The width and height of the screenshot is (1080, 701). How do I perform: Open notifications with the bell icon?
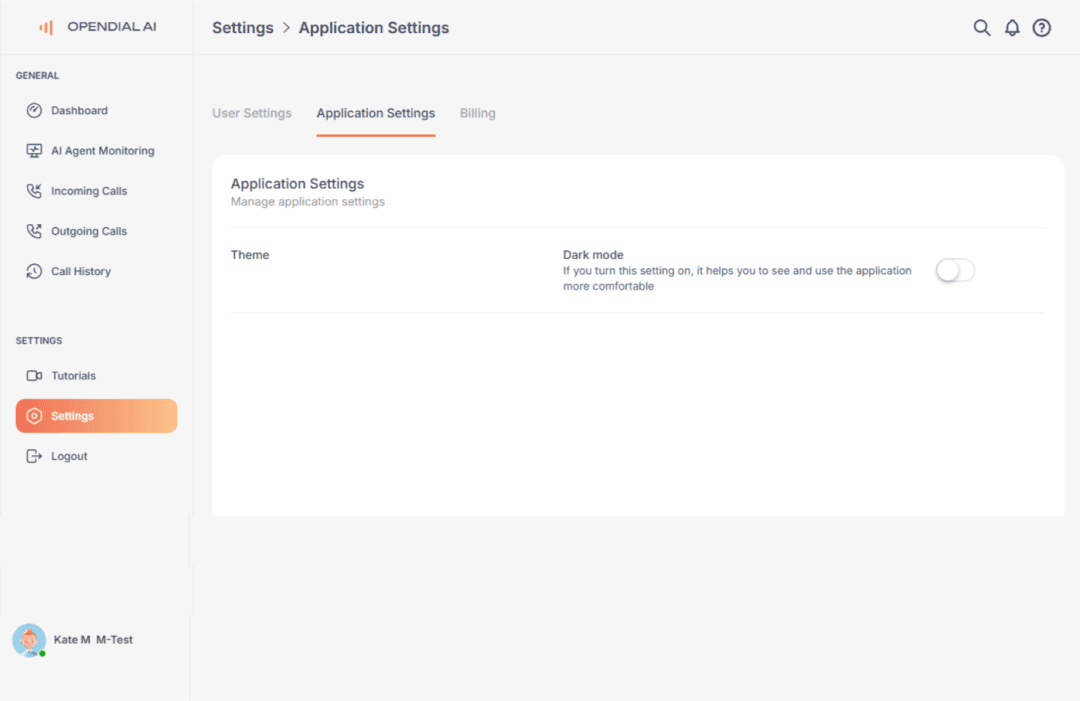[1011, 27]
